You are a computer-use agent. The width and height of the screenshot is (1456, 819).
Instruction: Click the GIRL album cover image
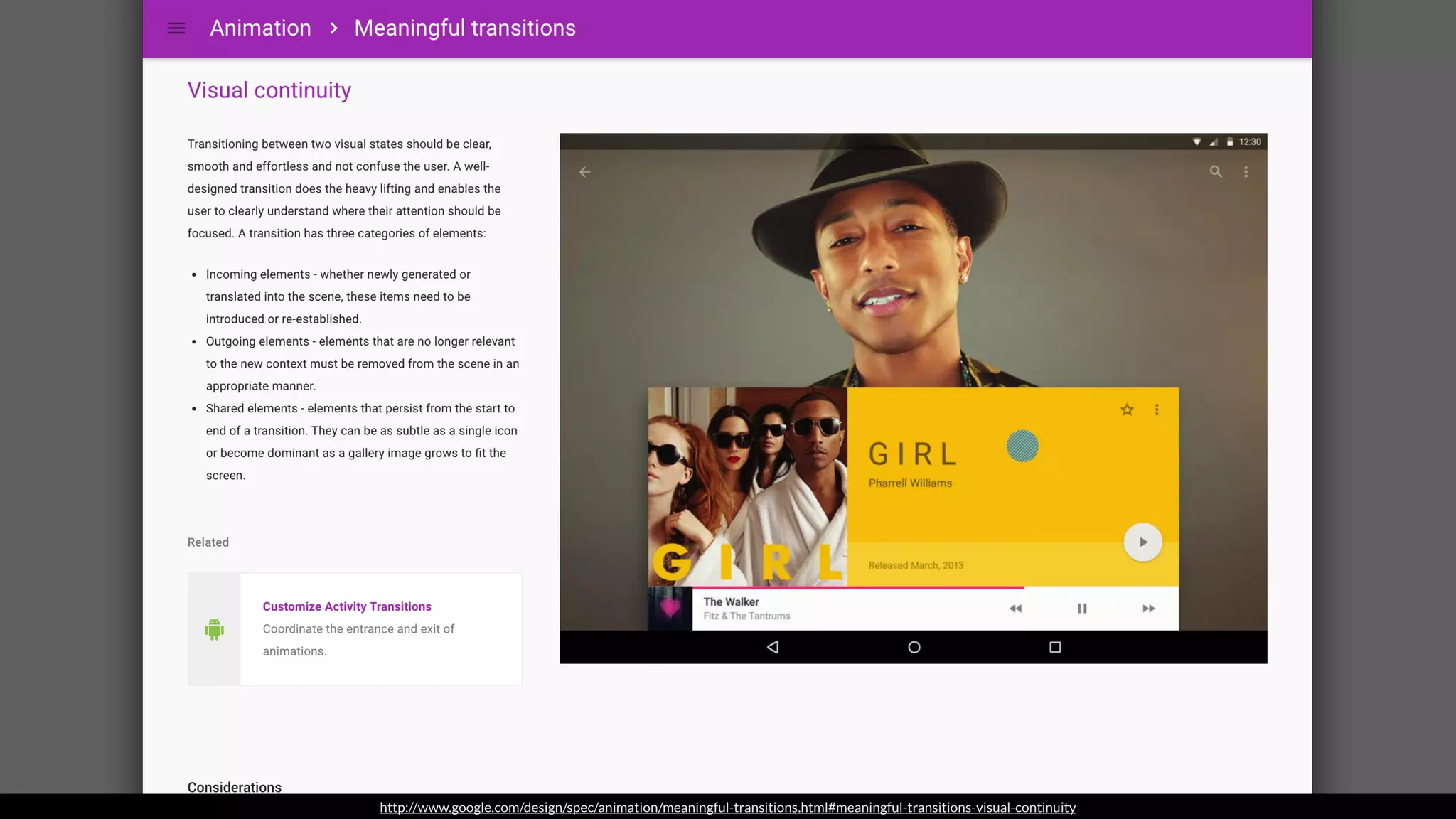pyautogui.click(x=747, y=486)
